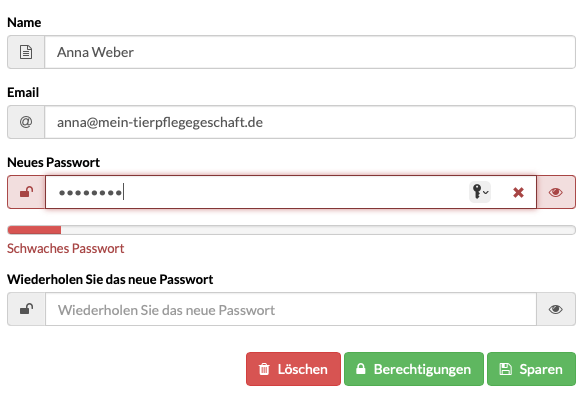586x397 pixels.
Task: Click the unlock icon beside repeat password field
Action: click(27, 309)
